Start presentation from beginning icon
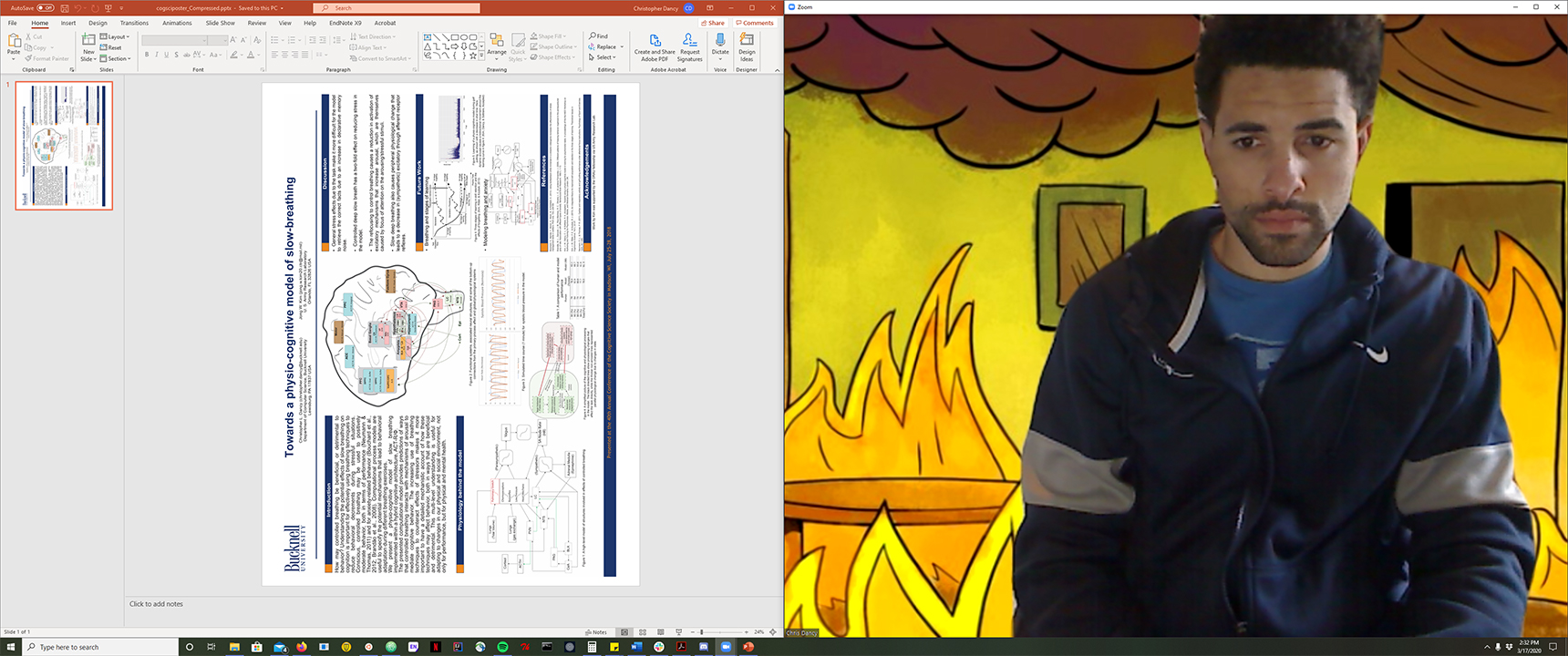The height and width of the screenshot is (656, 1568). (x=108, y=8)
